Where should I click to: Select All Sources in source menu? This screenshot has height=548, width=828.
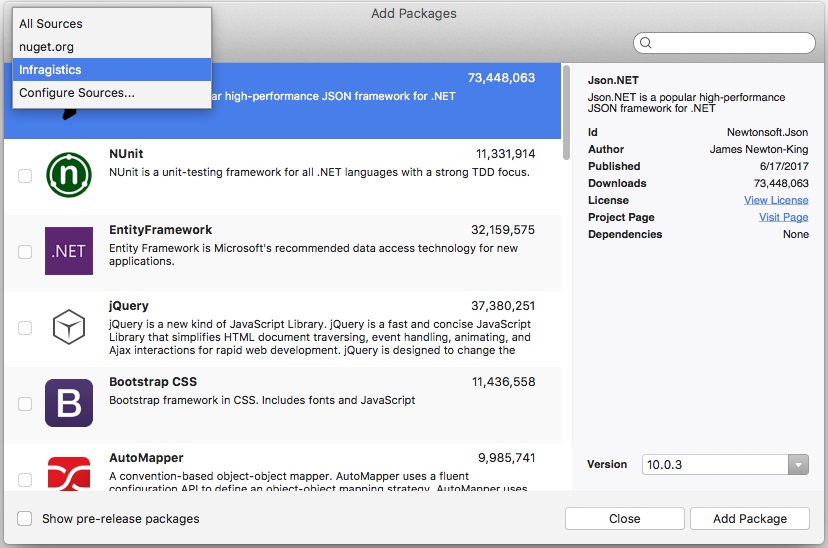point(112,24)
